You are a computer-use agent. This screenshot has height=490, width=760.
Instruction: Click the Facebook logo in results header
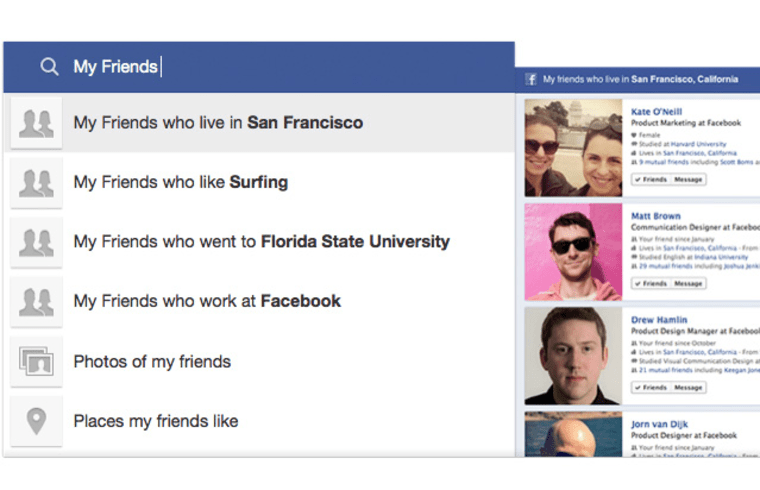[x=531, y=79]
